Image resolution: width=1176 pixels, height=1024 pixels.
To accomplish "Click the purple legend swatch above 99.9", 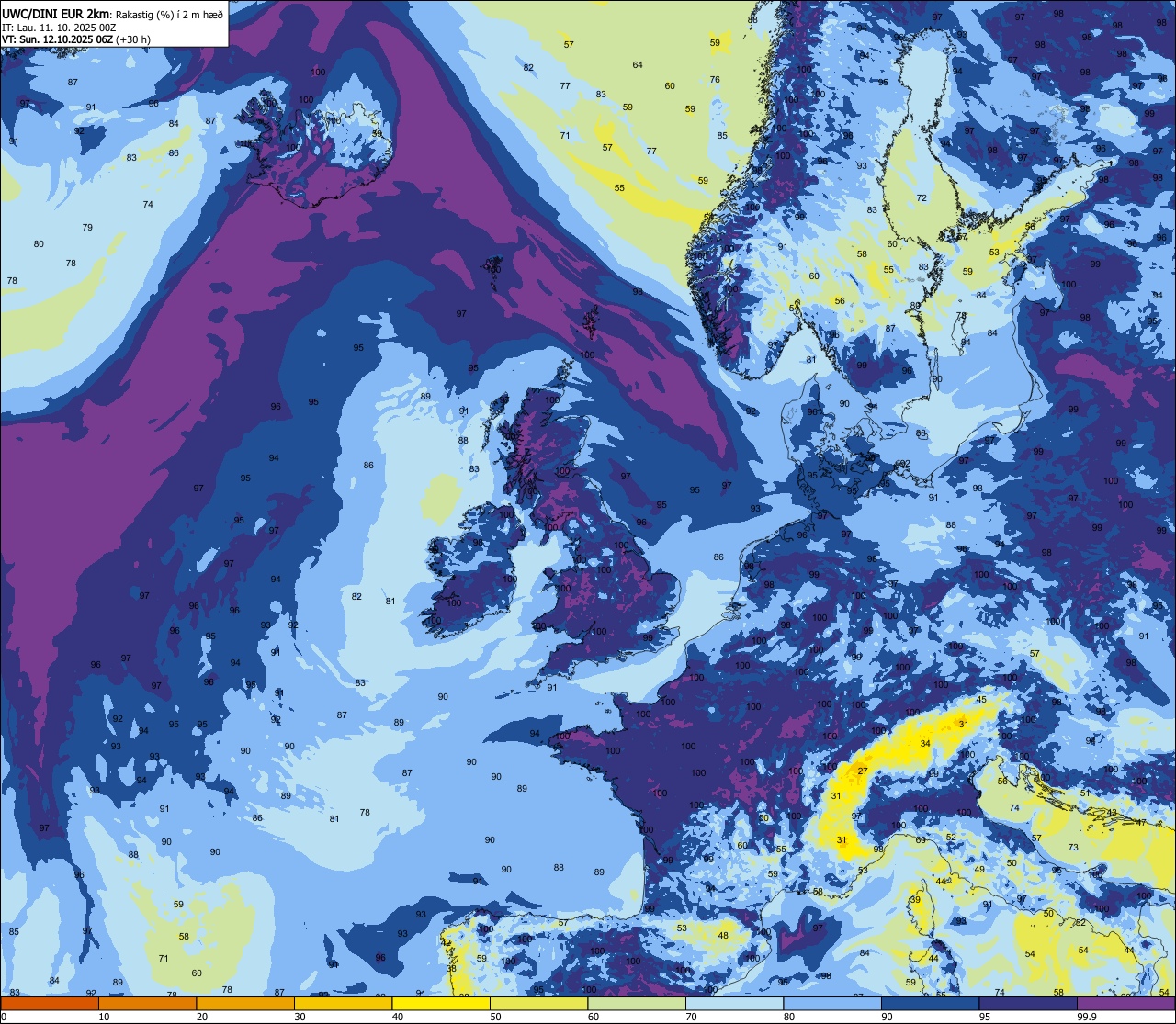I will (x=1127, y=1004).
